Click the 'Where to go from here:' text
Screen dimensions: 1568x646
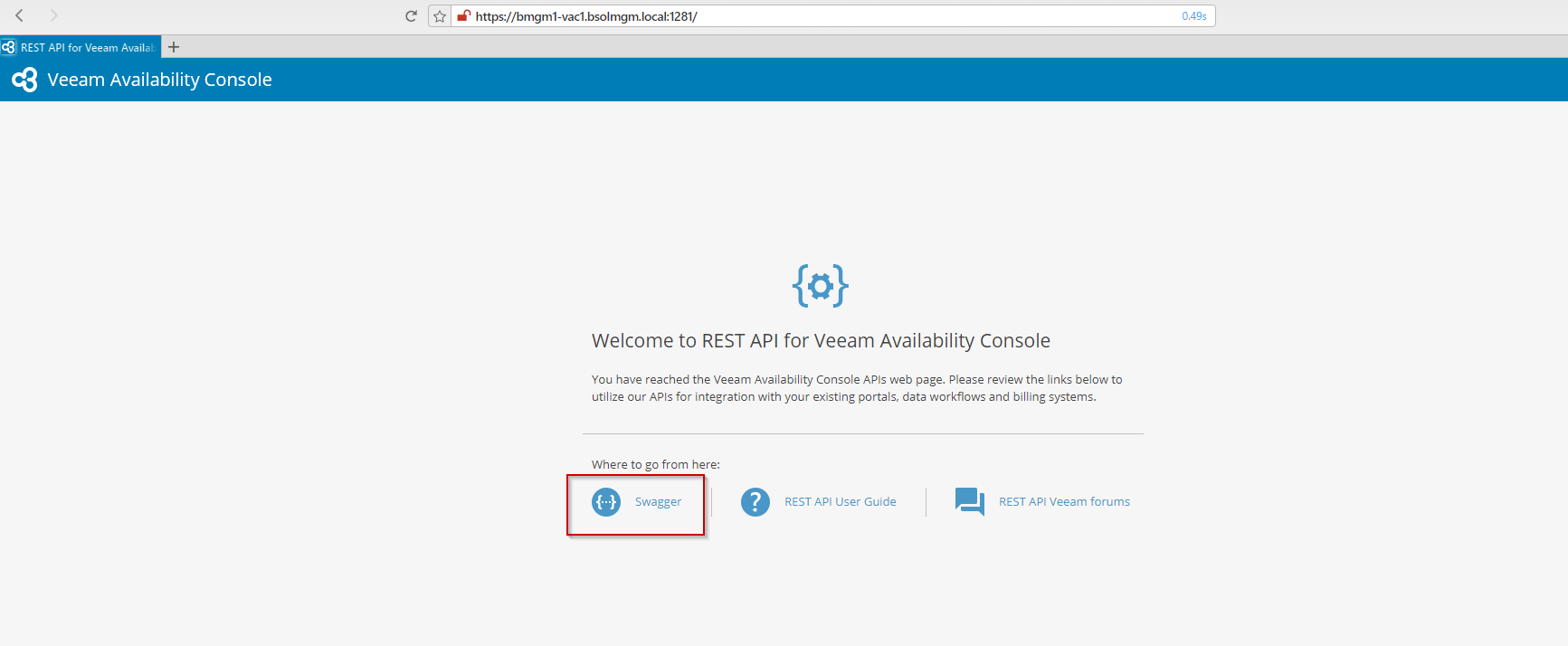pyautogui.click(x=656, y=465)
